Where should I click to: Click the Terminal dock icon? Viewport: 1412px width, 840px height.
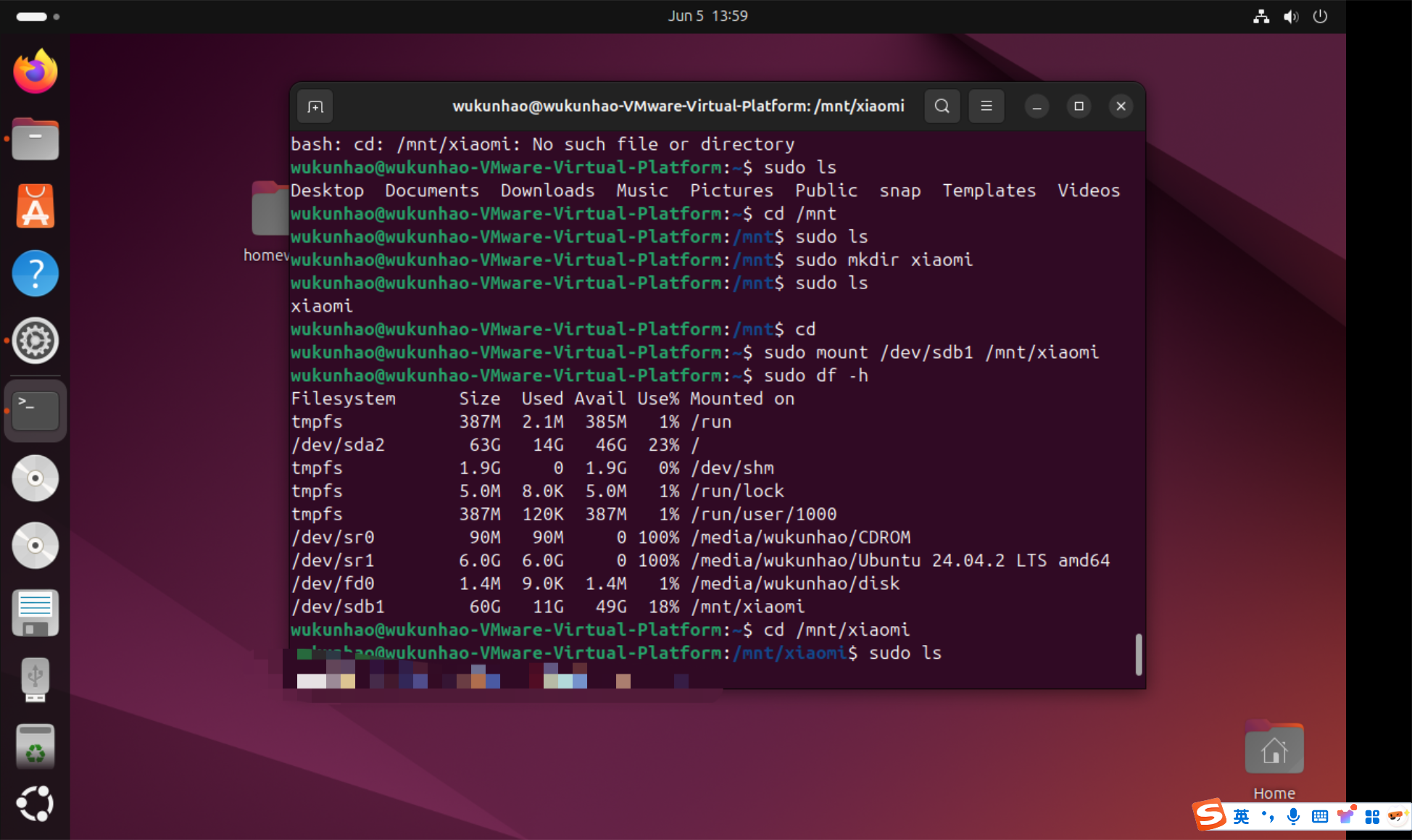coord(35,410)
